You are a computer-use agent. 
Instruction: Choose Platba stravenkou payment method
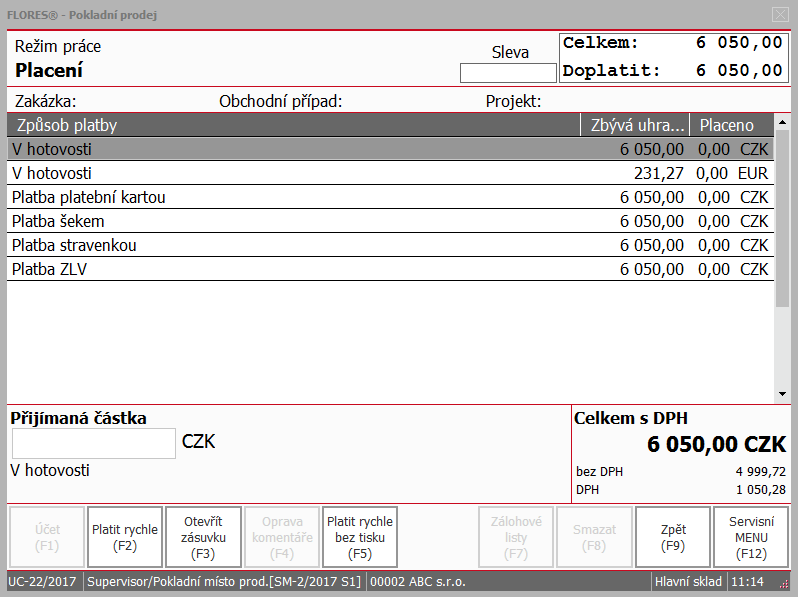(x=390, y=245)
